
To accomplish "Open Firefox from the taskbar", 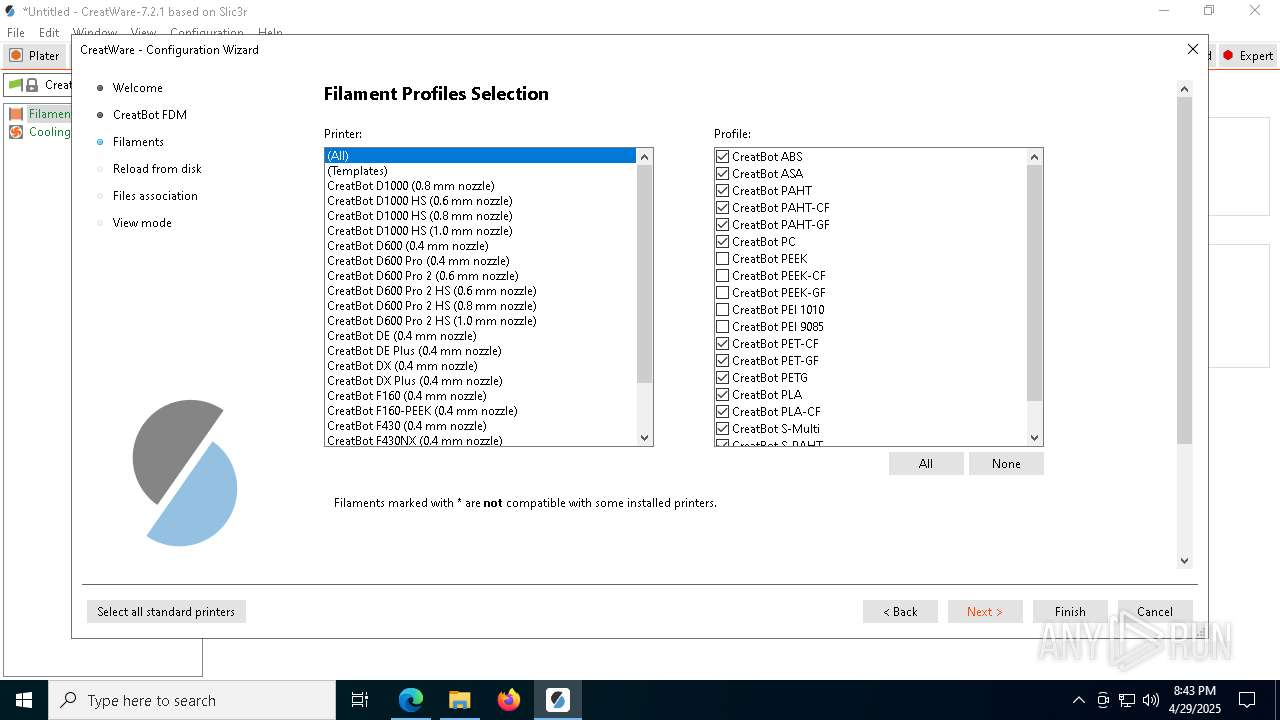I will 509,700.
